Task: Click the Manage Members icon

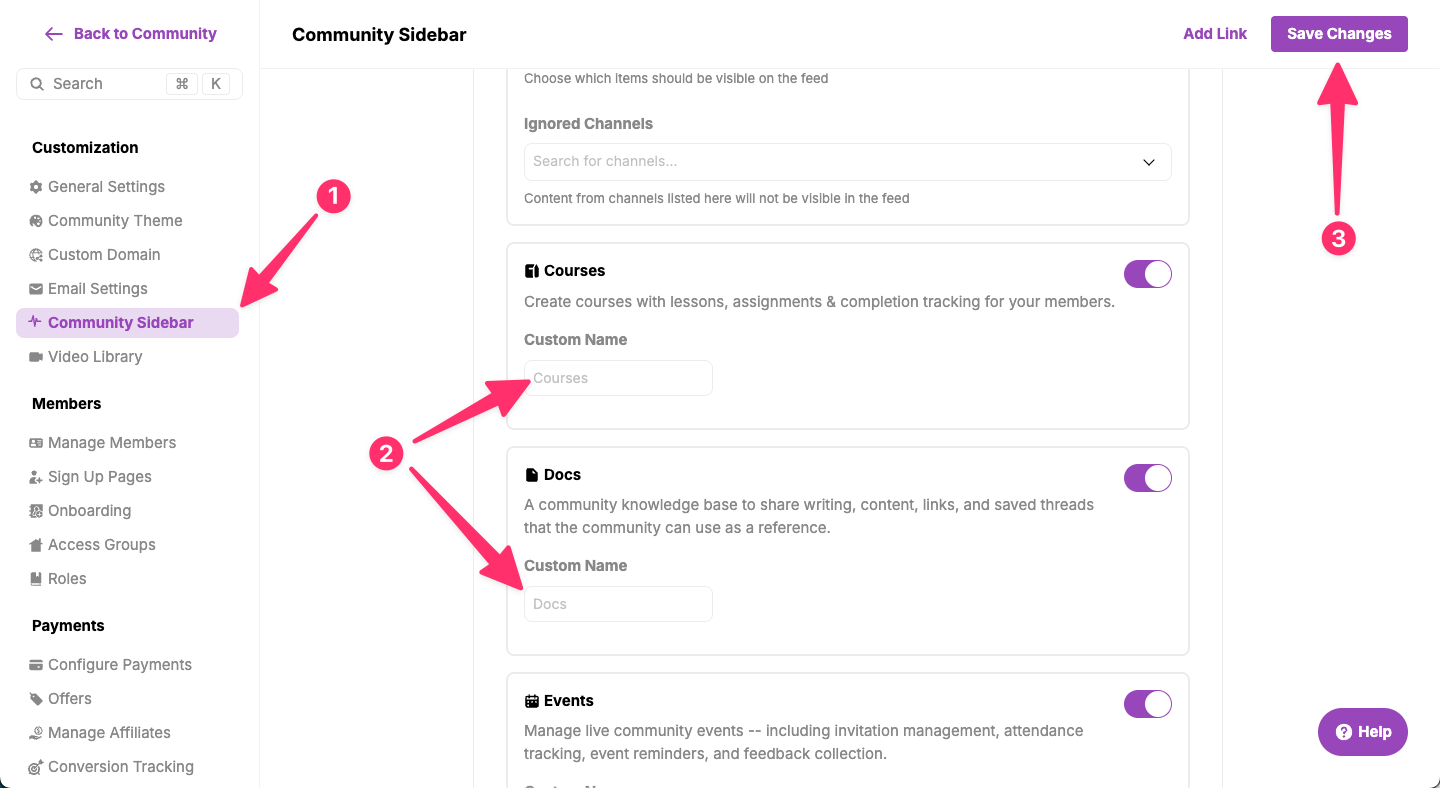Action: pyautogui.click(x=36, y=443)
